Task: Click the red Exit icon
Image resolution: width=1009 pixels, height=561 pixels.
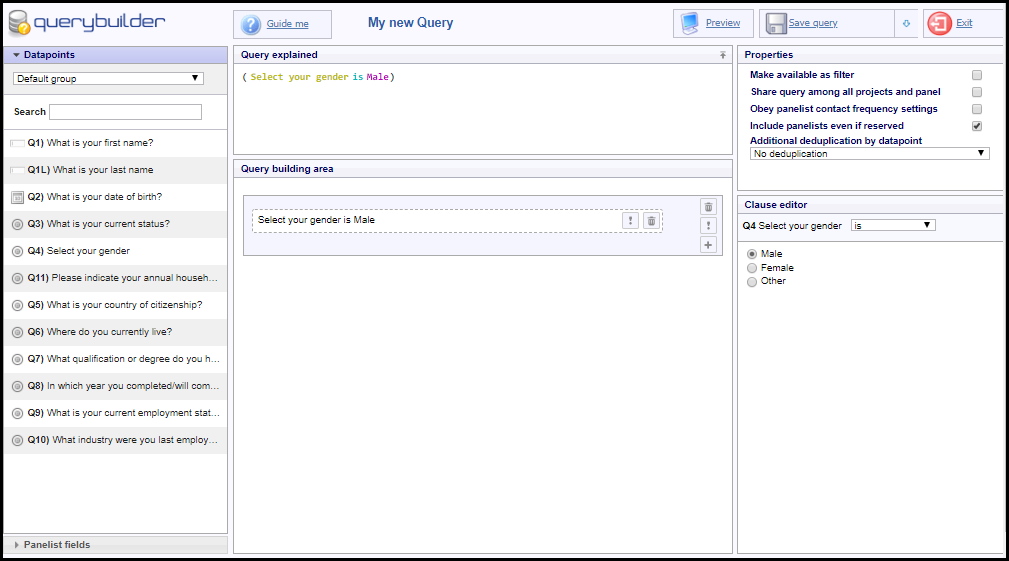Action: [x=939, y=24]
